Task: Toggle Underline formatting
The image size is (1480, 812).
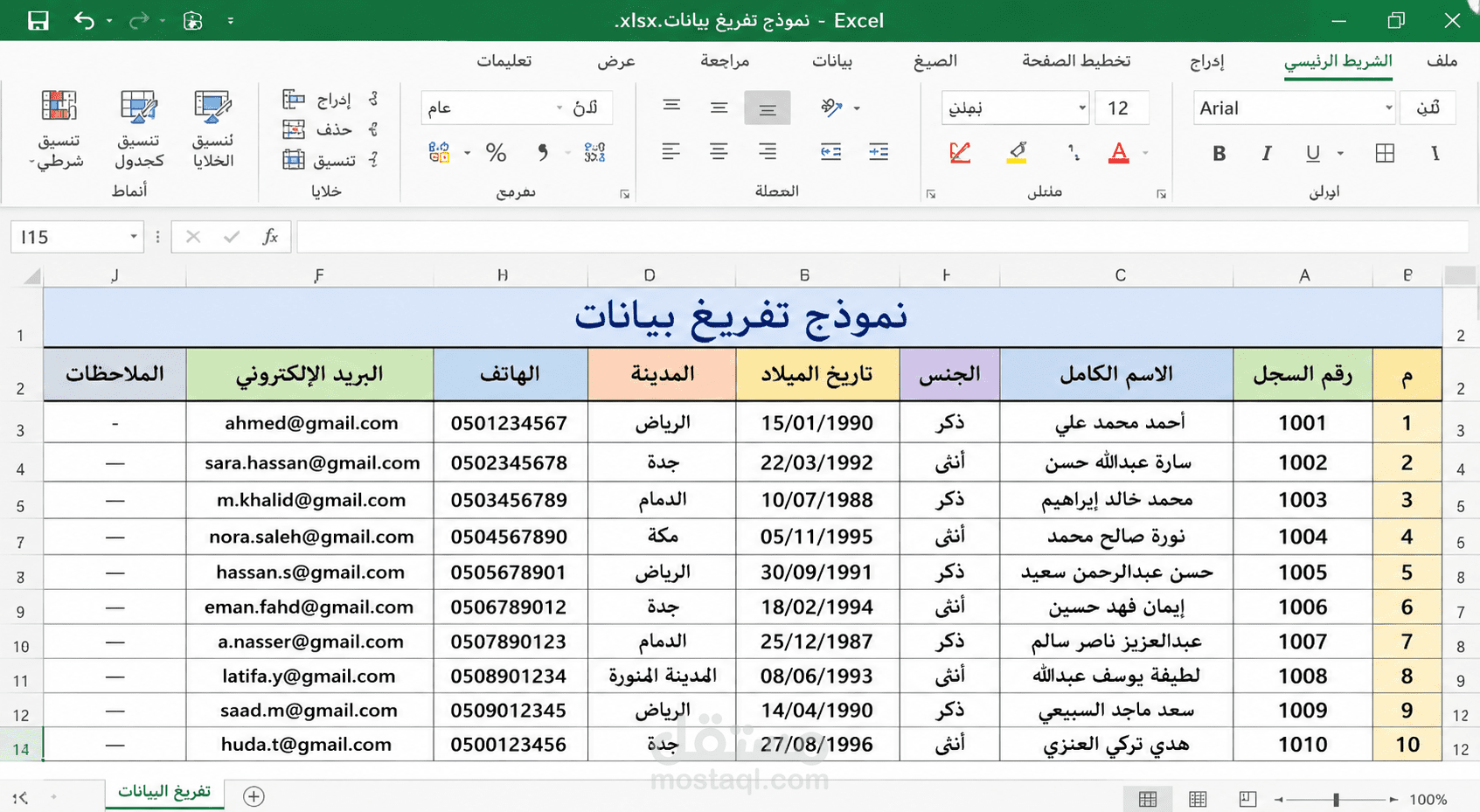Action: tap(1312, 154)
